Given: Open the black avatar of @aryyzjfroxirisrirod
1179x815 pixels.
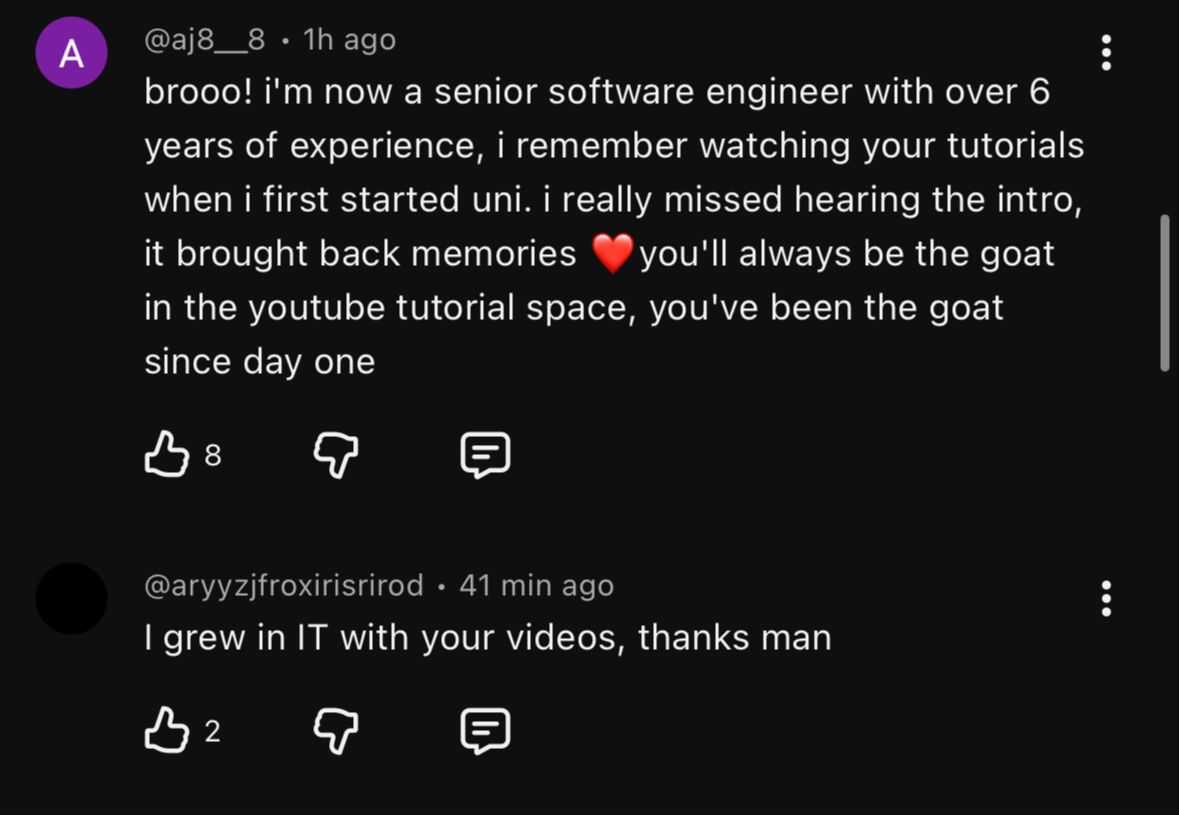Looking at the screenshot, I should (71, 598).
